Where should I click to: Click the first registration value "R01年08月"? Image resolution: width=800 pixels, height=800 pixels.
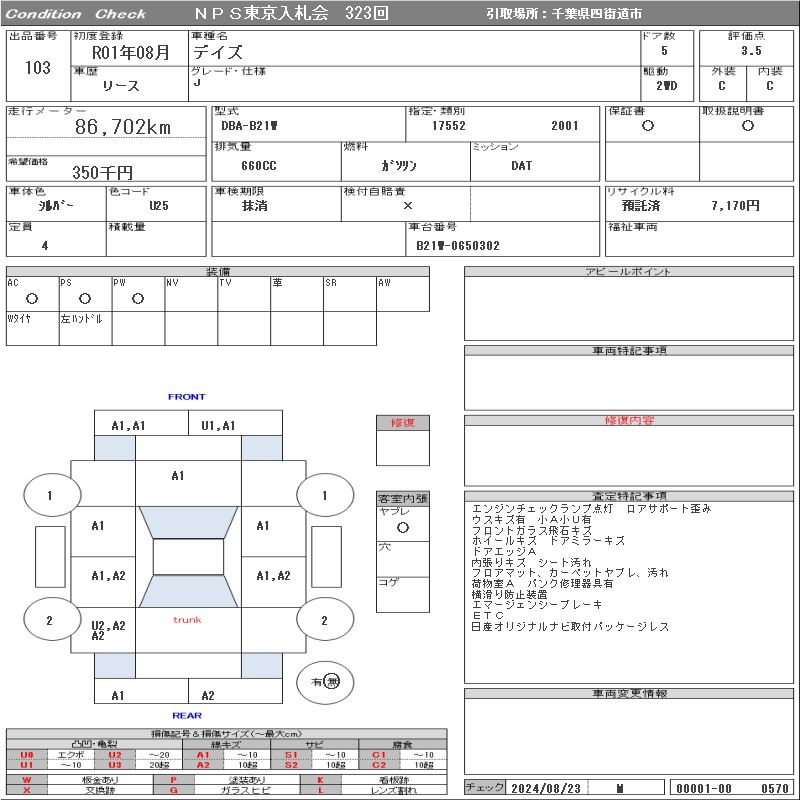pyautogui.click(x=131, y=53)
